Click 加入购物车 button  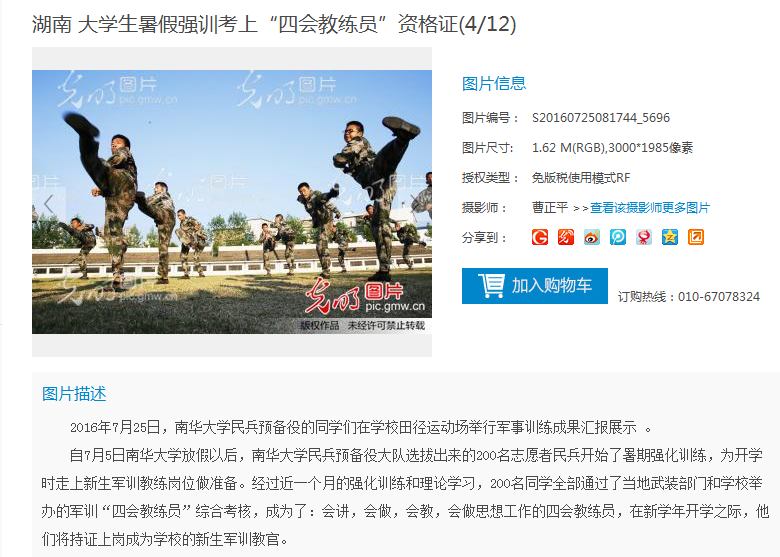coord(535,286)
